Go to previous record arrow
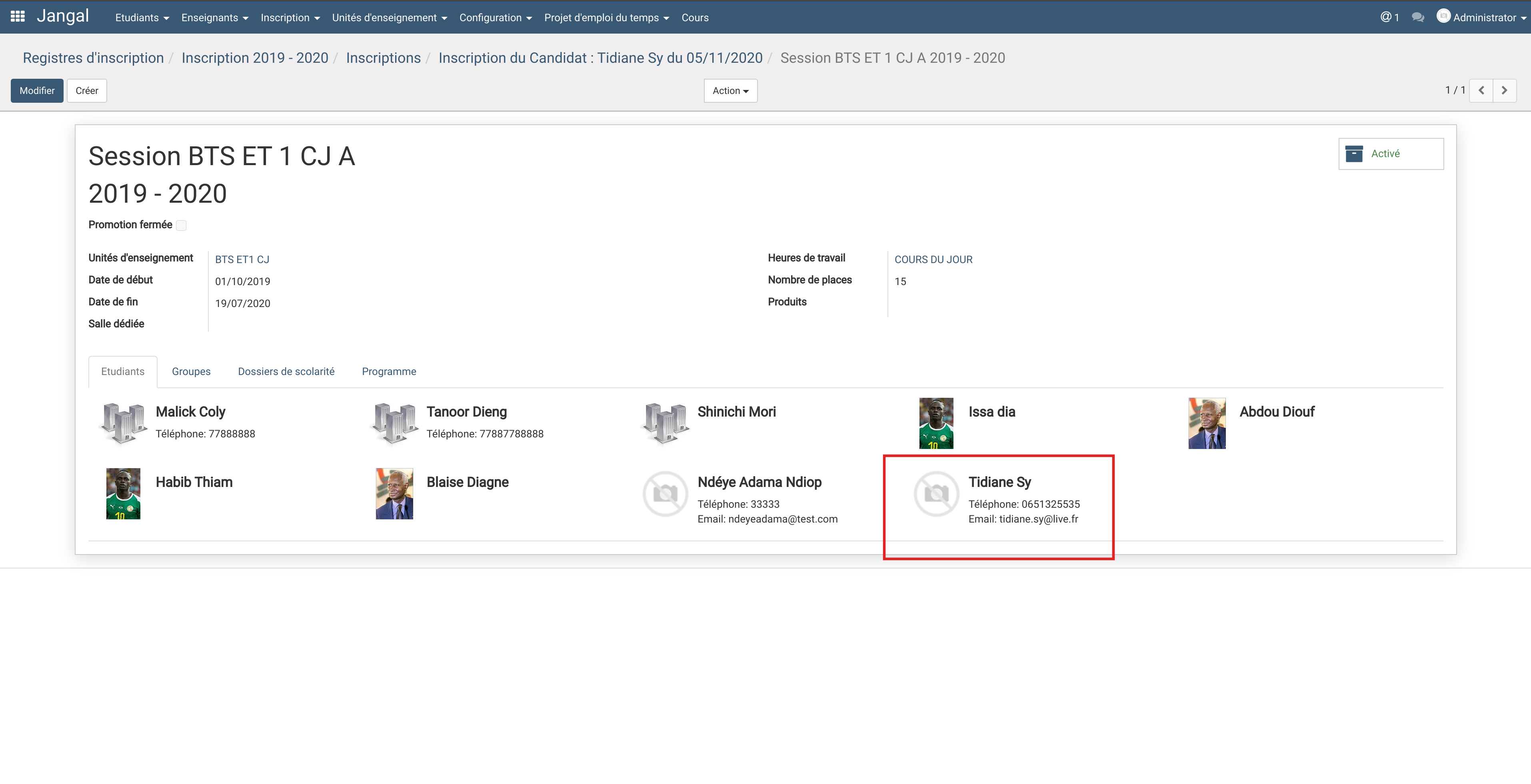 [1481, 90]
